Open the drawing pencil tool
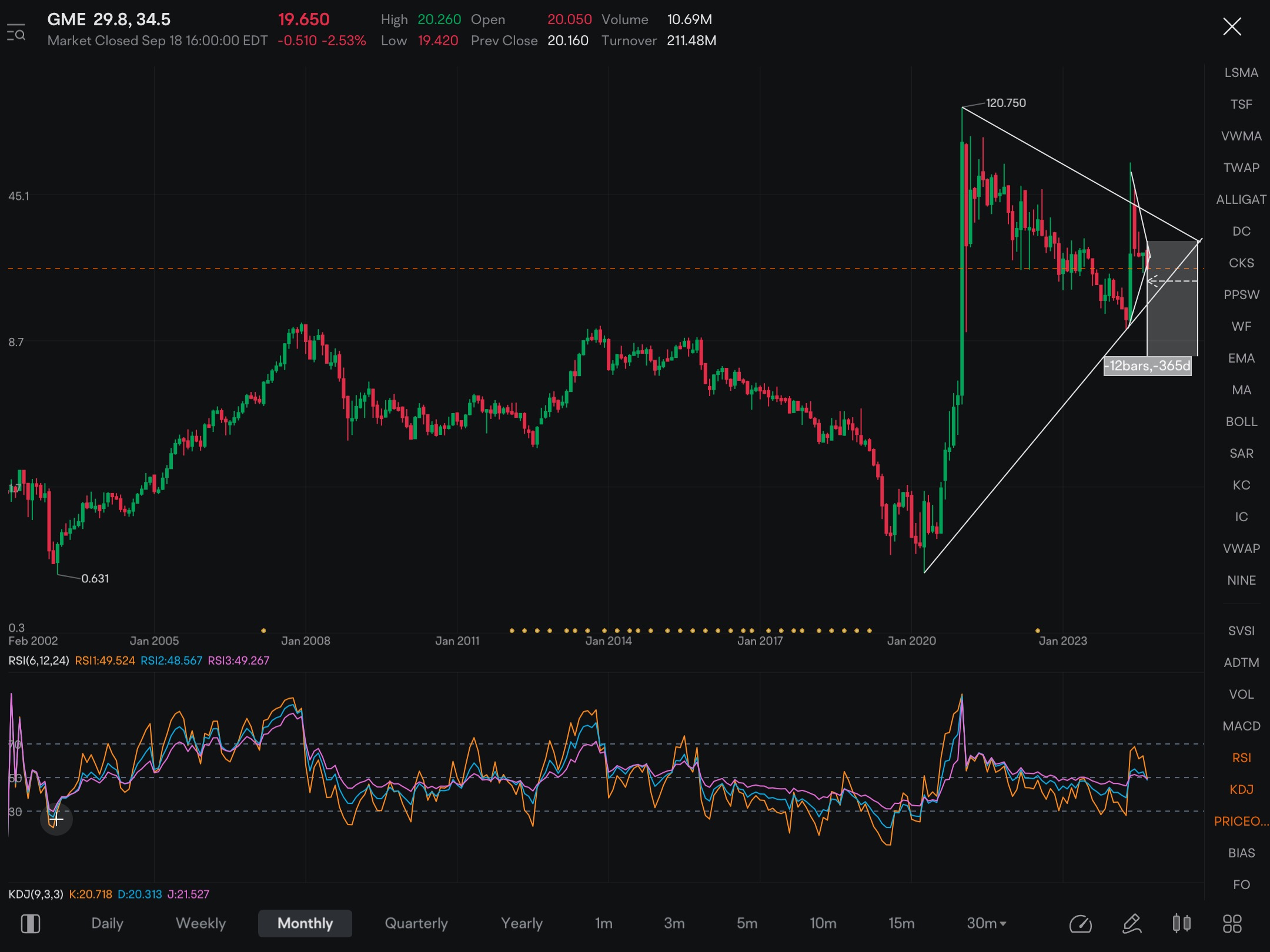This screenshot has height=952, width=1270. (1132, 923)
